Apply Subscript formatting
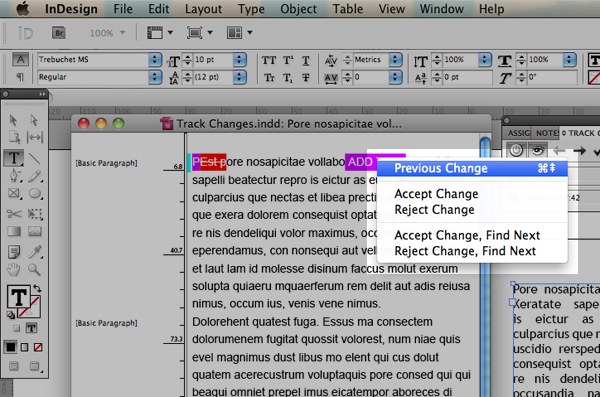 tap(288, 78)
